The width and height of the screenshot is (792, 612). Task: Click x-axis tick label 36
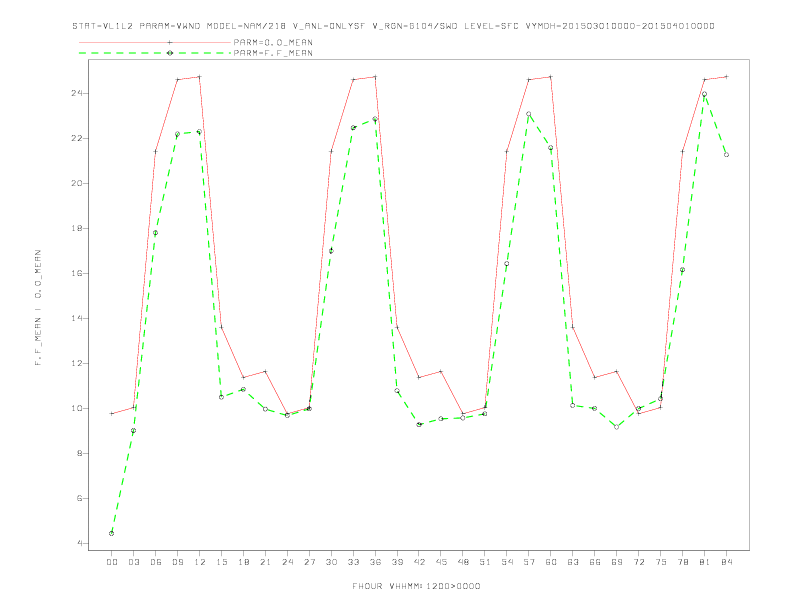point(375,562)
